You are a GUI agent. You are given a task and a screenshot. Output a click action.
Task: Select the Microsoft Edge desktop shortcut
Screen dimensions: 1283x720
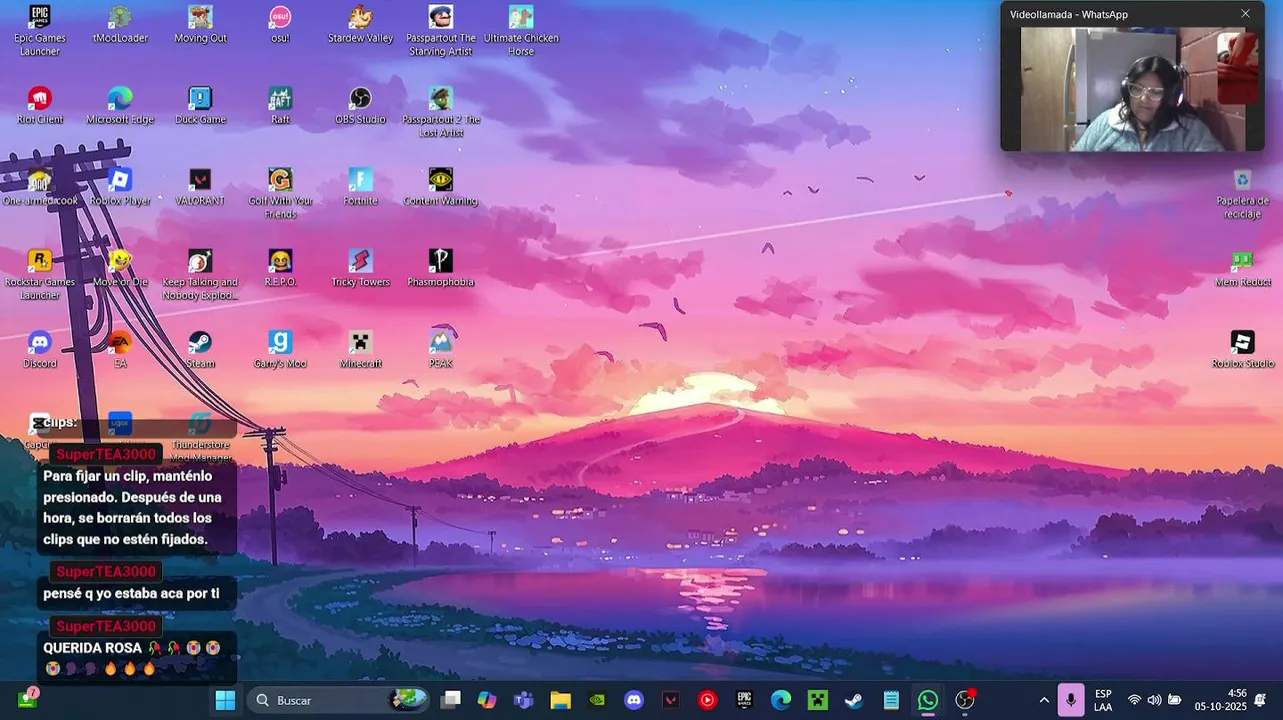120,106
